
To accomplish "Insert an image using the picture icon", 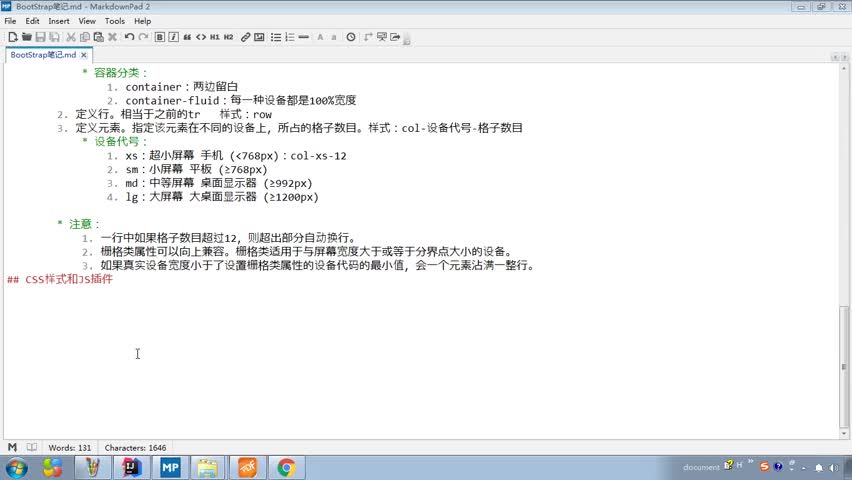I will (x=259, y=37).
